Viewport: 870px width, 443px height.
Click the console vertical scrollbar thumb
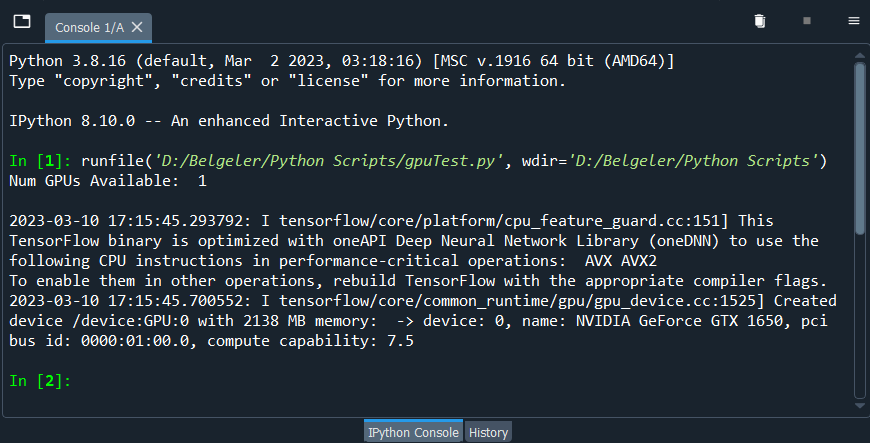point(859,145)
